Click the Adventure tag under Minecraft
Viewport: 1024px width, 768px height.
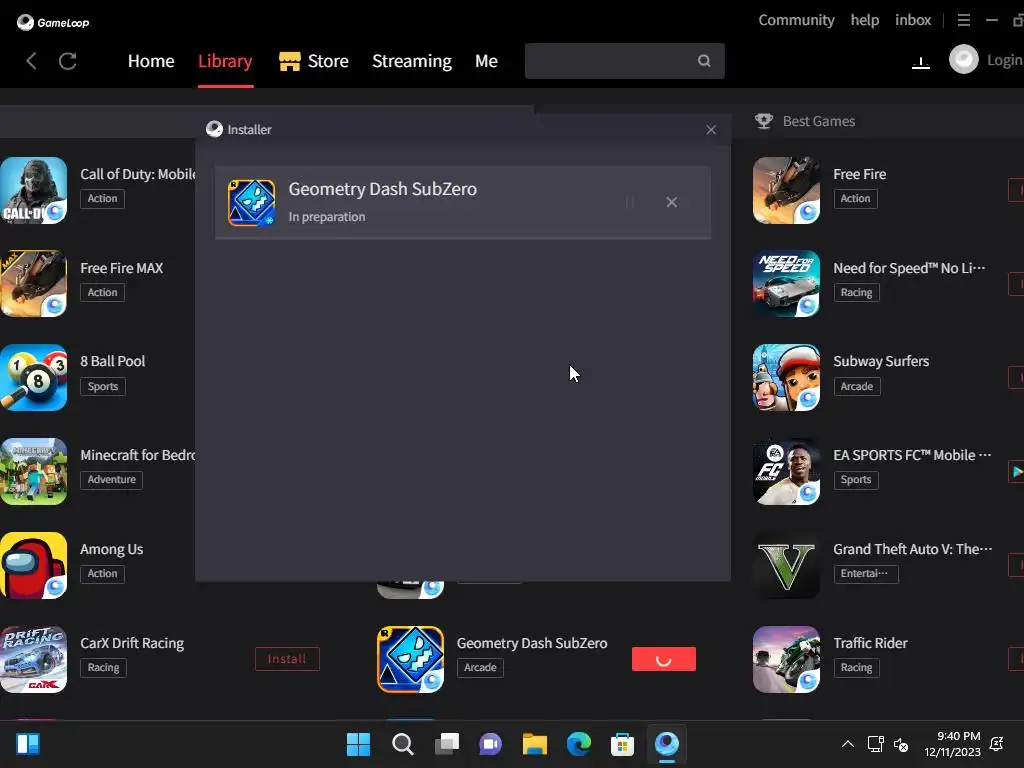[x=111, y=479]
